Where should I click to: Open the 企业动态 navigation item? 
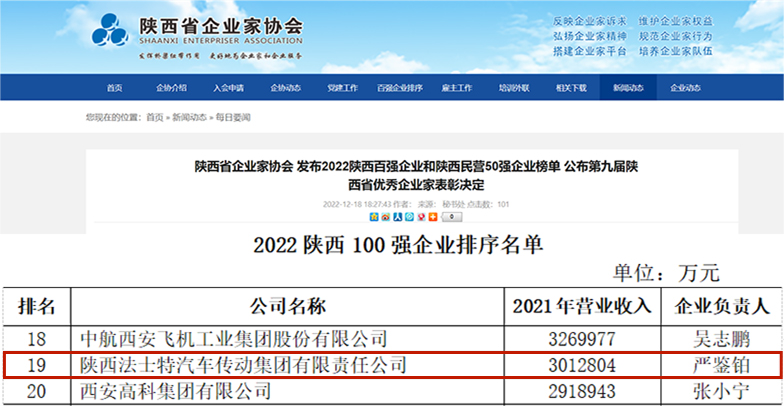pos(685,88)
